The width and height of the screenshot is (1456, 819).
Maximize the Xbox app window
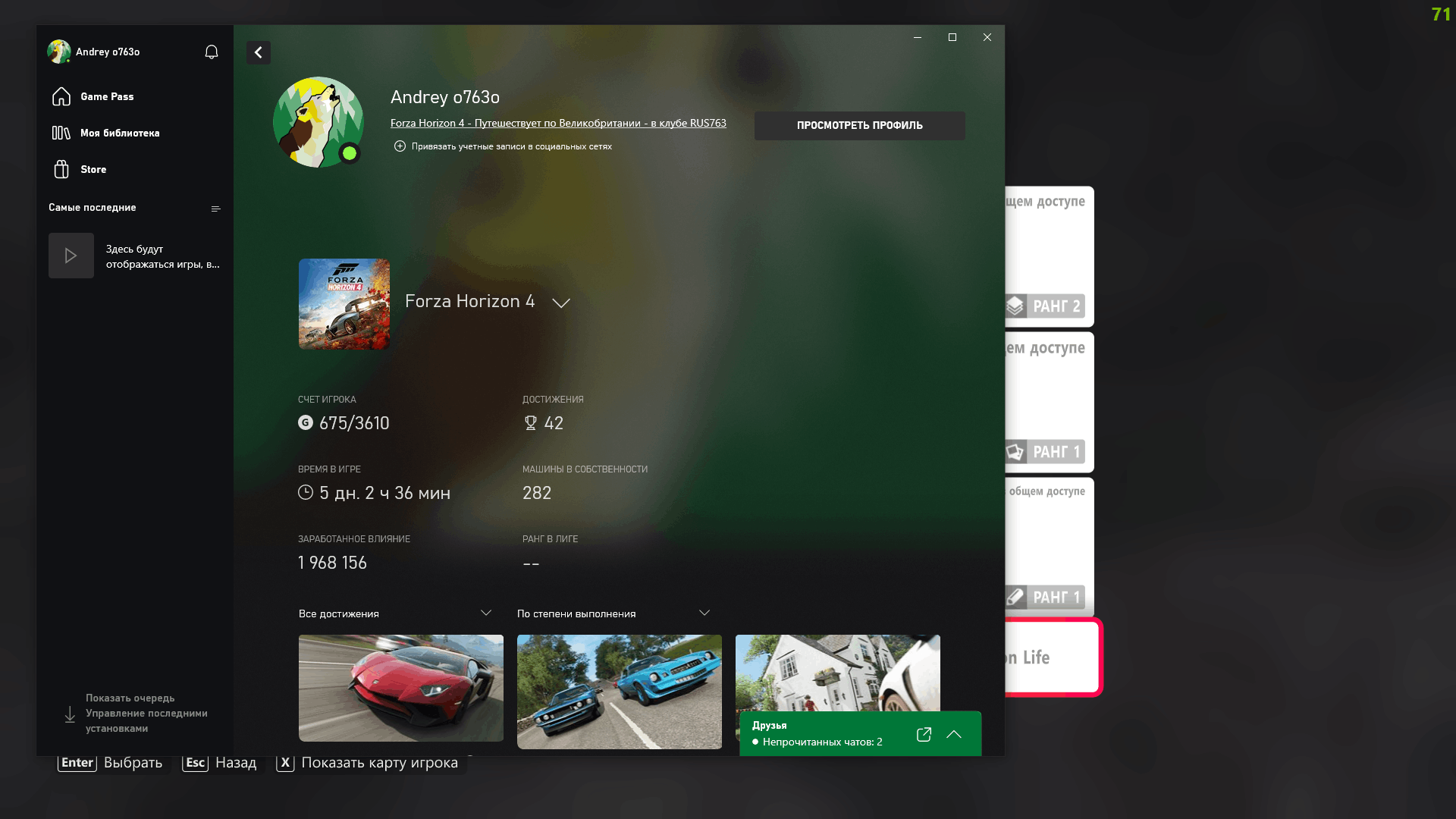click(952, 37)
